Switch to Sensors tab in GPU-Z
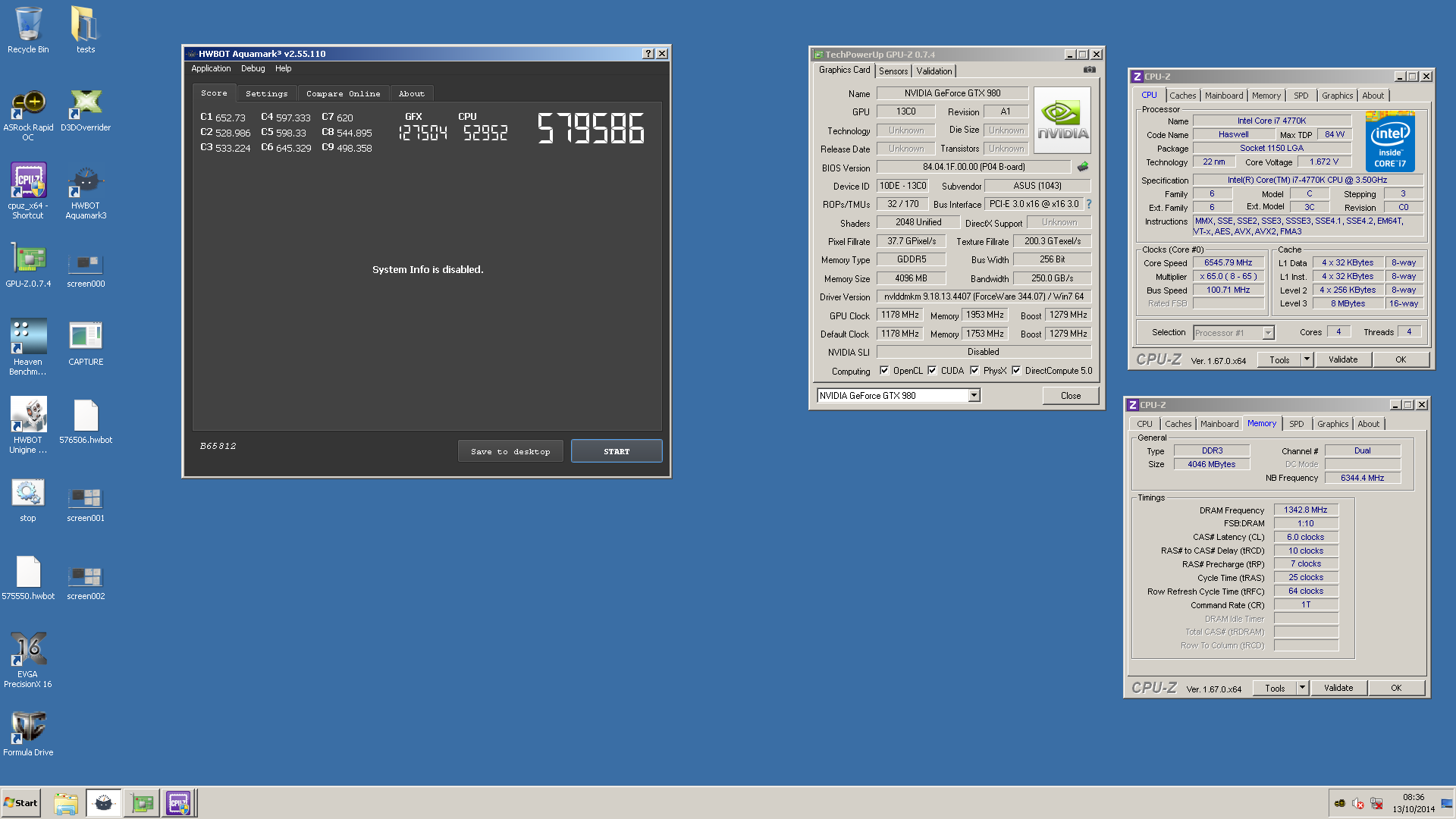Screen dimensions: 1456x819 pos(893,71)
